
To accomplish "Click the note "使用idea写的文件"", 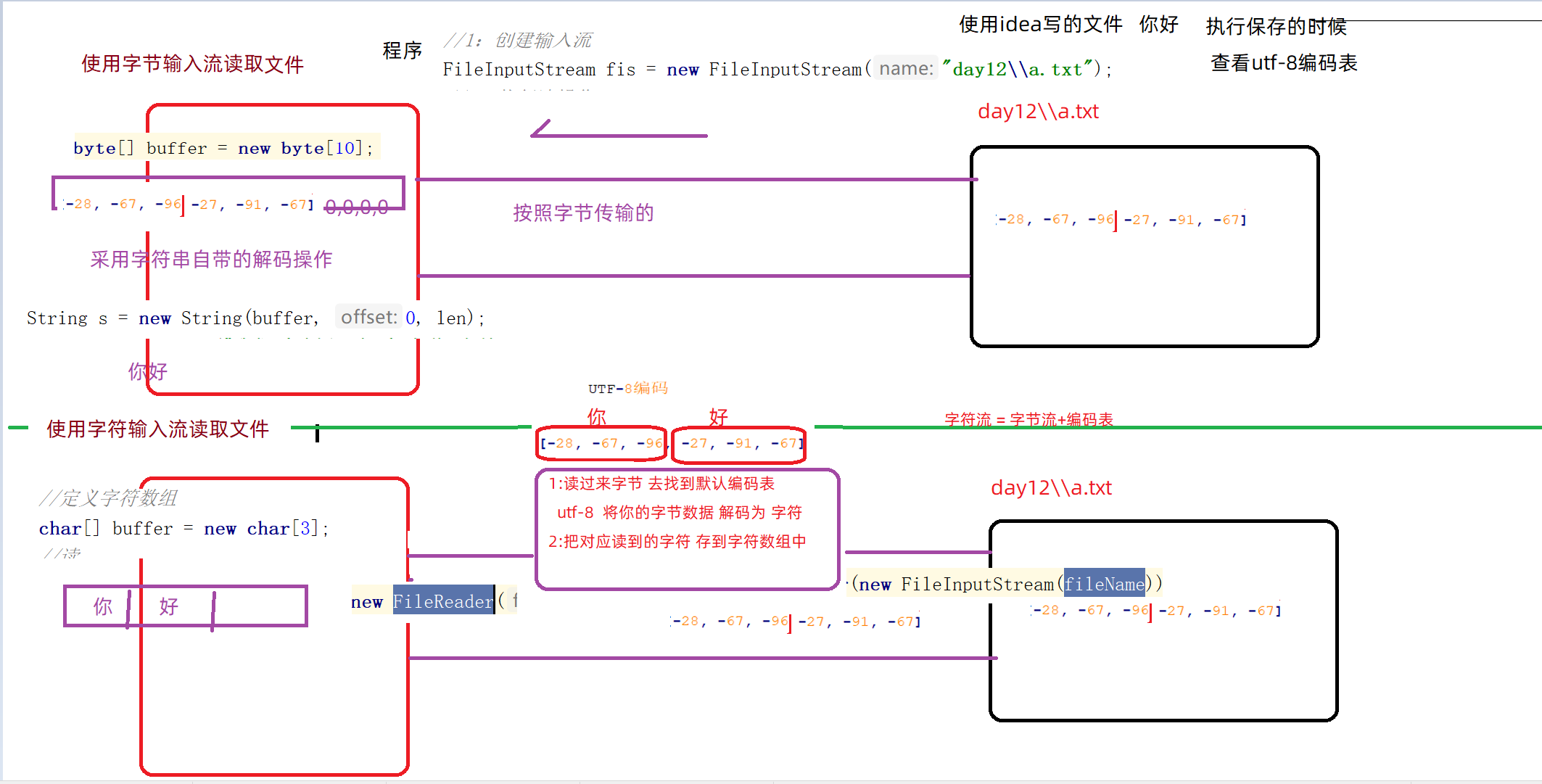I will (1041, 25).
